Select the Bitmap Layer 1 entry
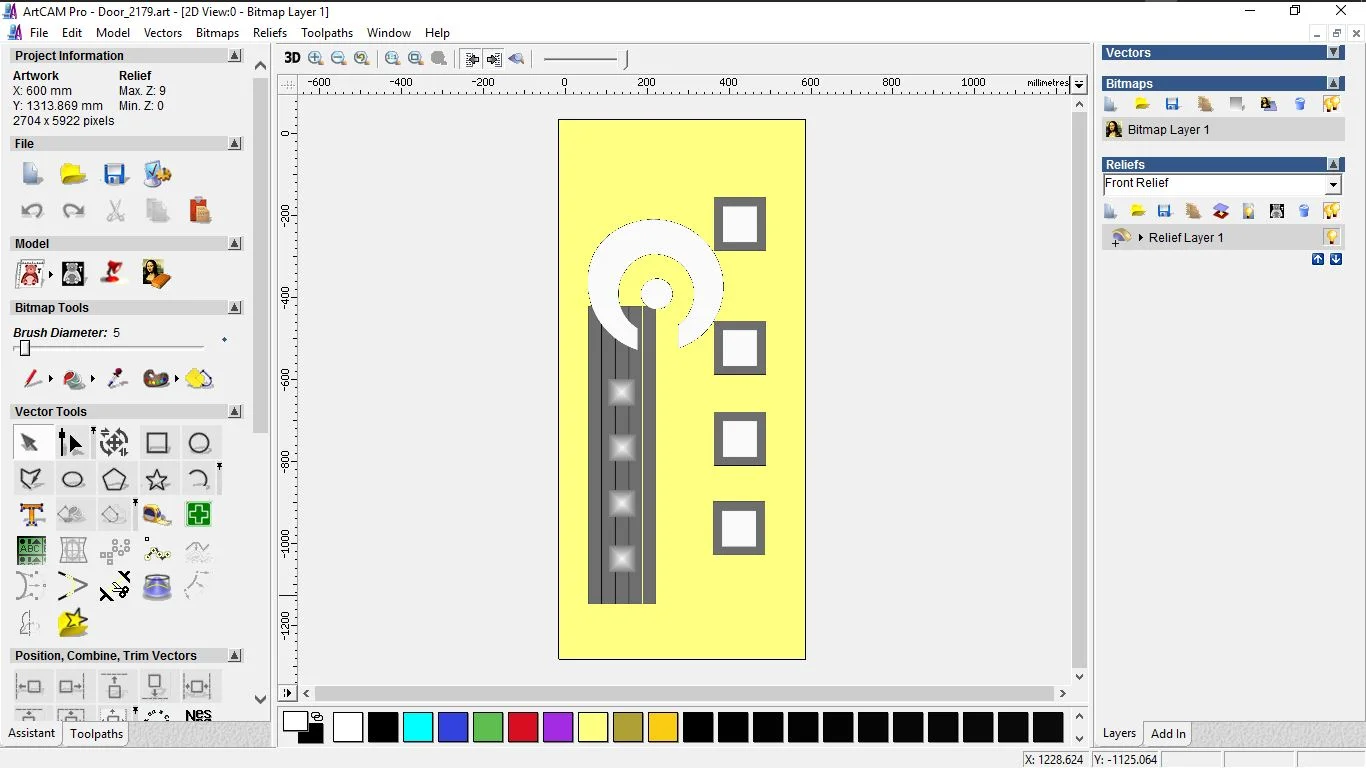The width and height of the screenshot is (1366, 768). coord(1168,130)
